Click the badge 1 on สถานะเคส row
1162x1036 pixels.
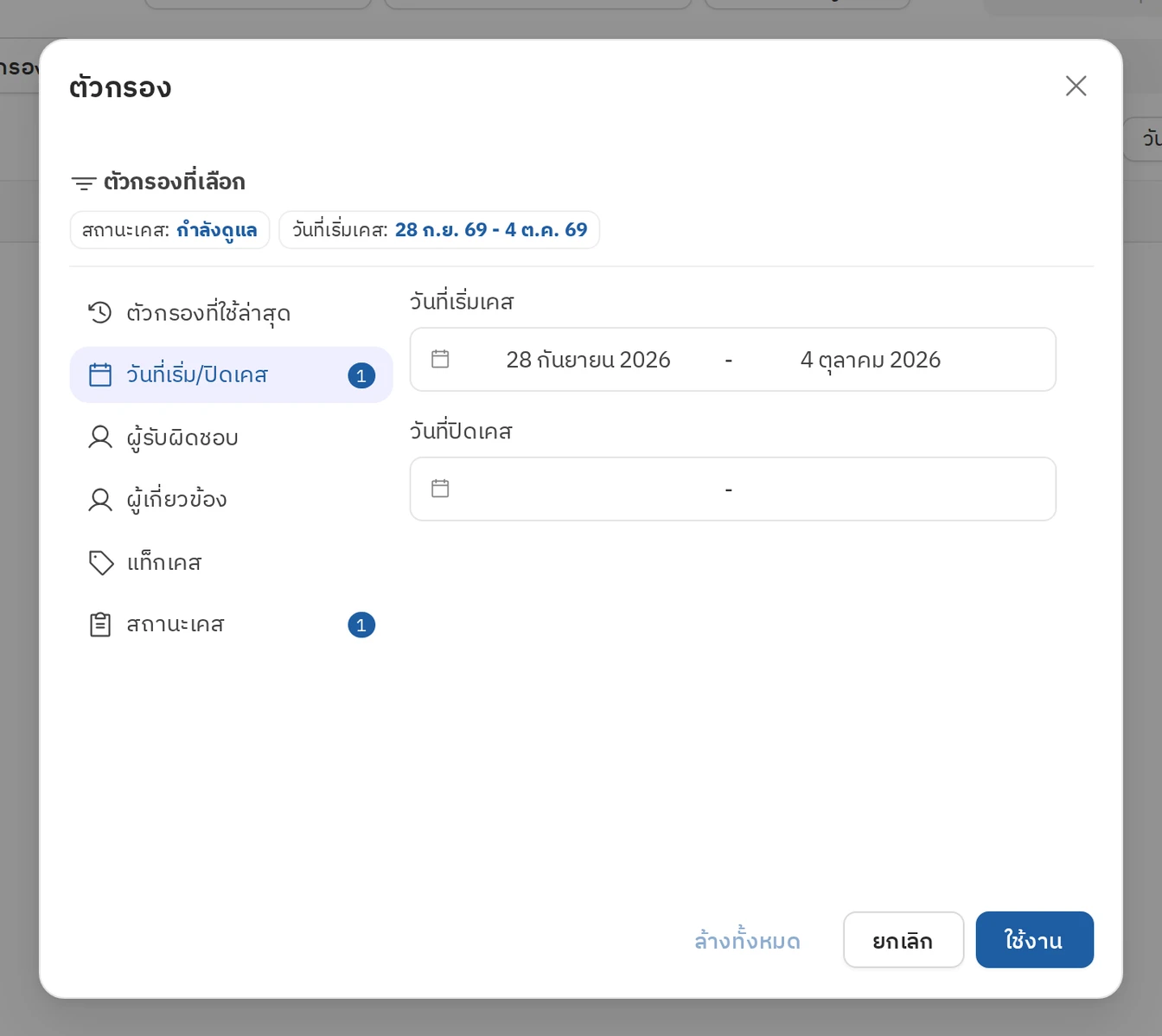361,624
